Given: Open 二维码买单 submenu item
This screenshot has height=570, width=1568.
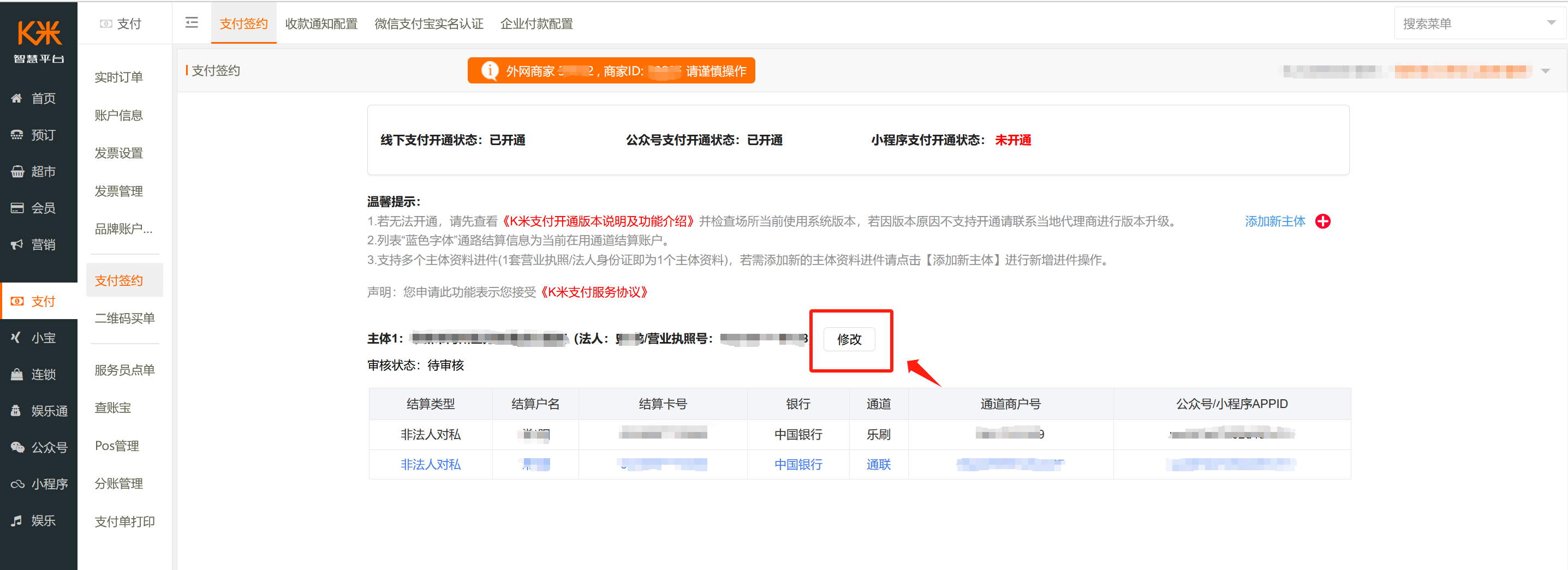Looking at the screenshot, I should pyautogui.click(x=125, y=318).
